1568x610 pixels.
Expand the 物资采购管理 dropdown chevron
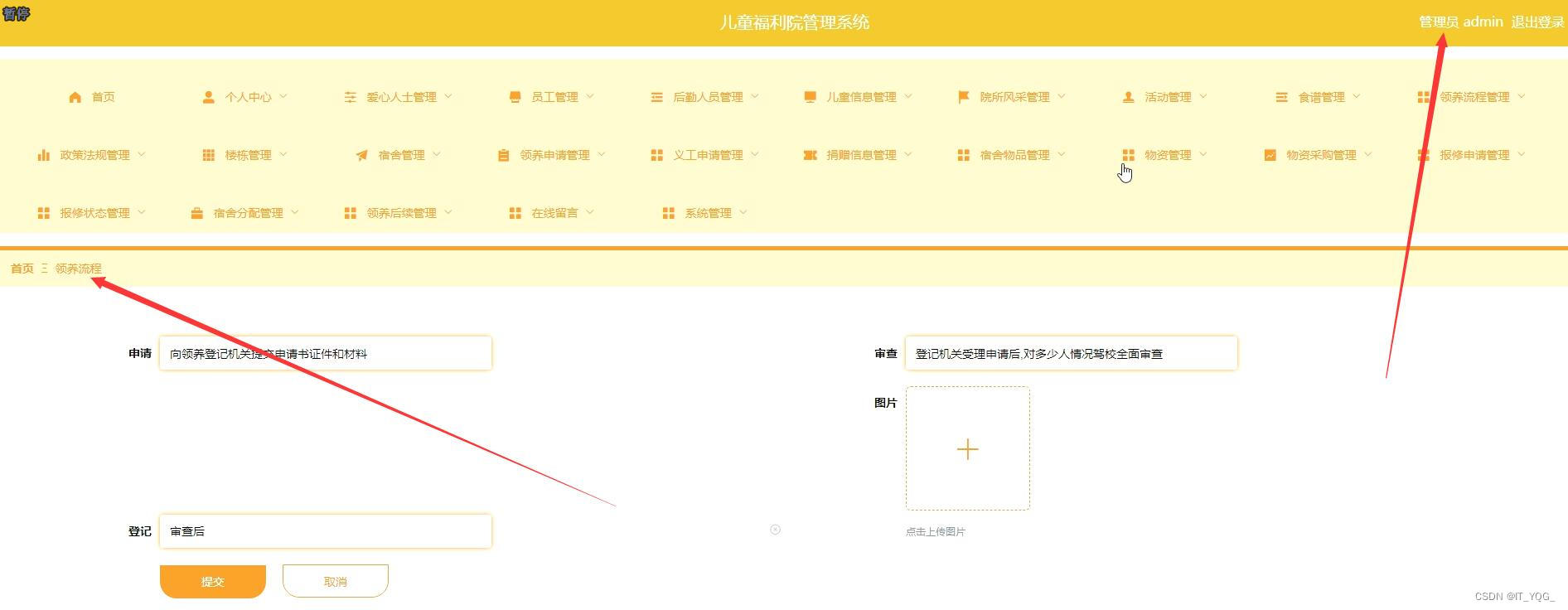coord(1368,154)
